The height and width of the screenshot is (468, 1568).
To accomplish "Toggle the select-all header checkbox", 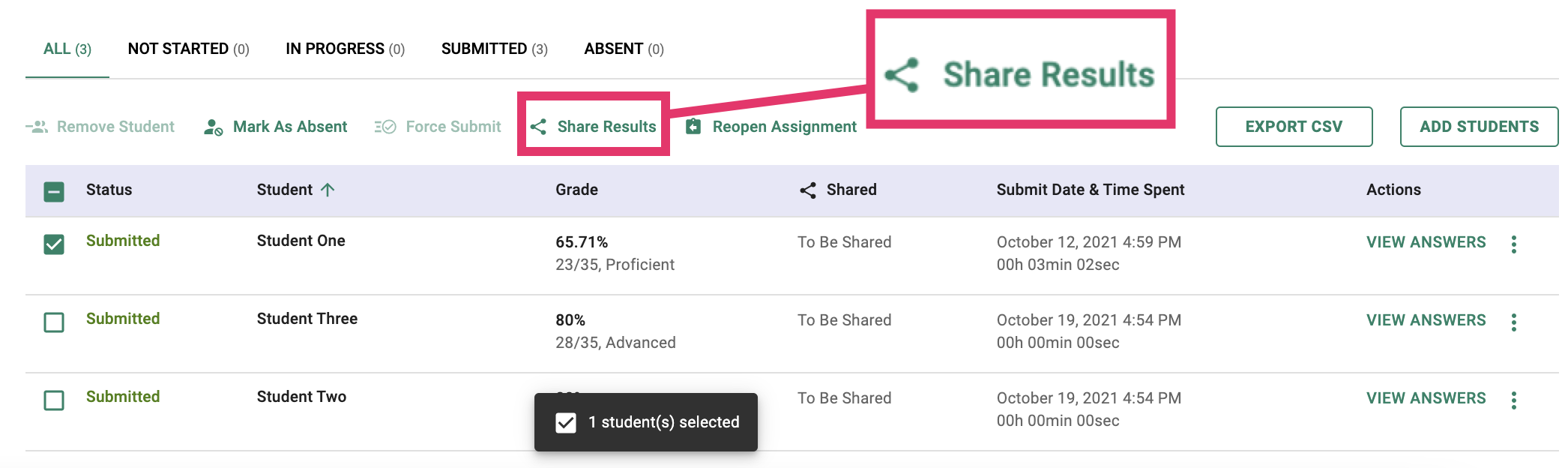I will tap(54, 192).
